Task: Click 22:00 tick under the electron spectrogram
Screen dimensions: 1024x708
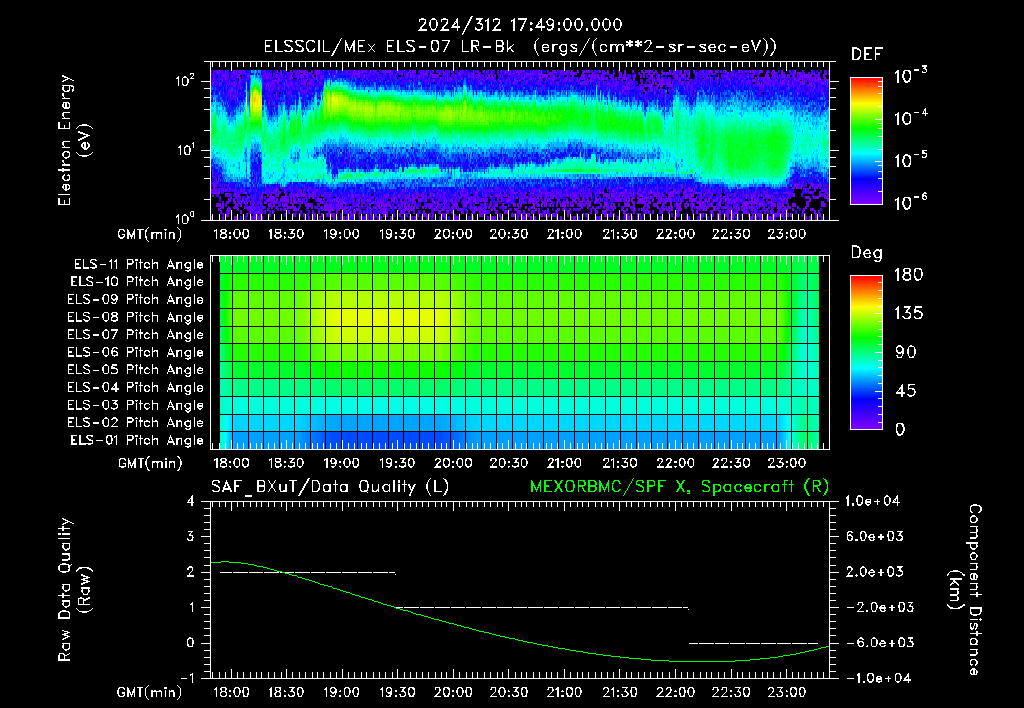Action: [675, 234]
